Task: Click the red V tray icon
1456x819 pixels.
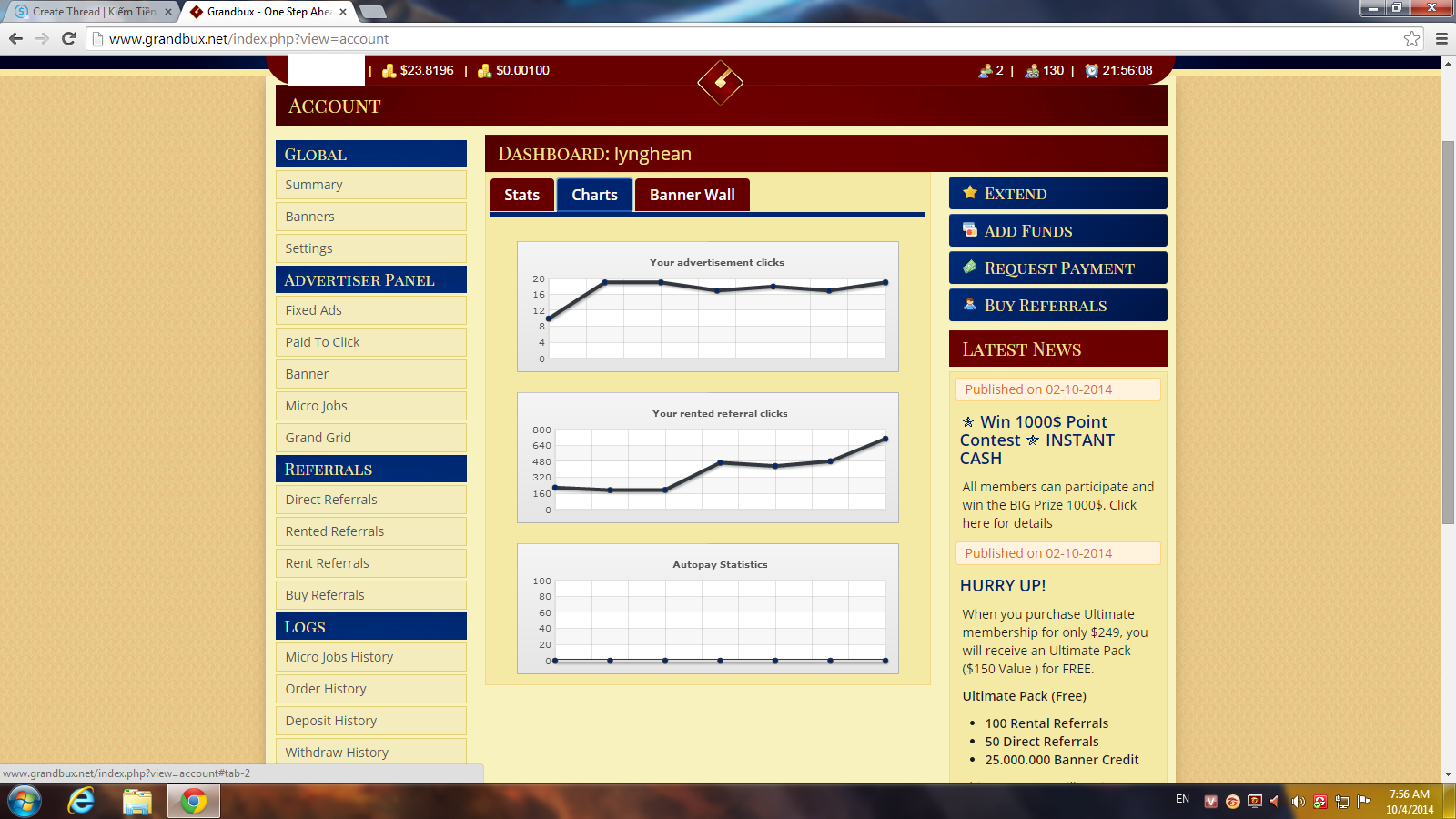Action: [1210, 802]
